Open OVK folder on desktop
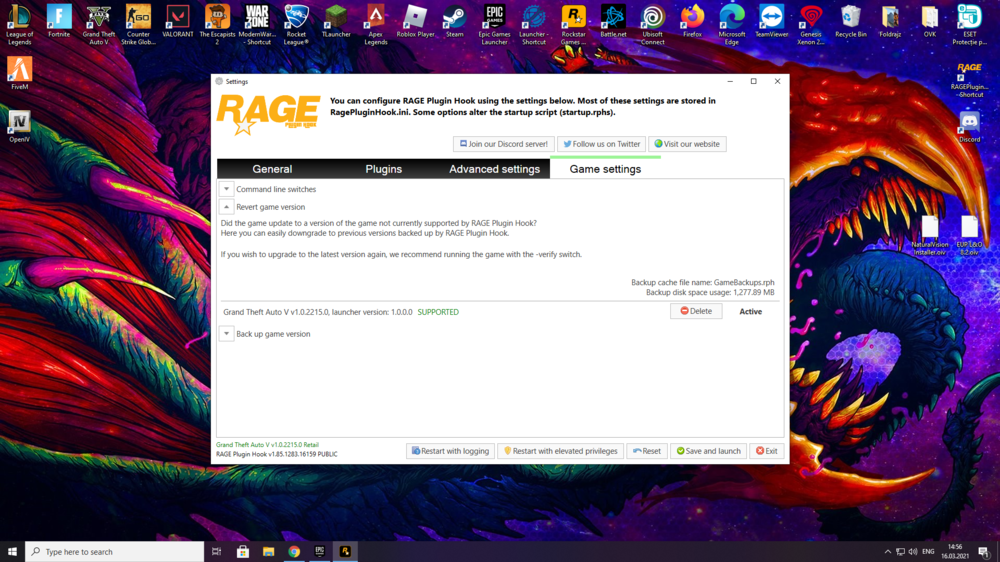The image size is (1000, 562). click(x=930, y=22)
